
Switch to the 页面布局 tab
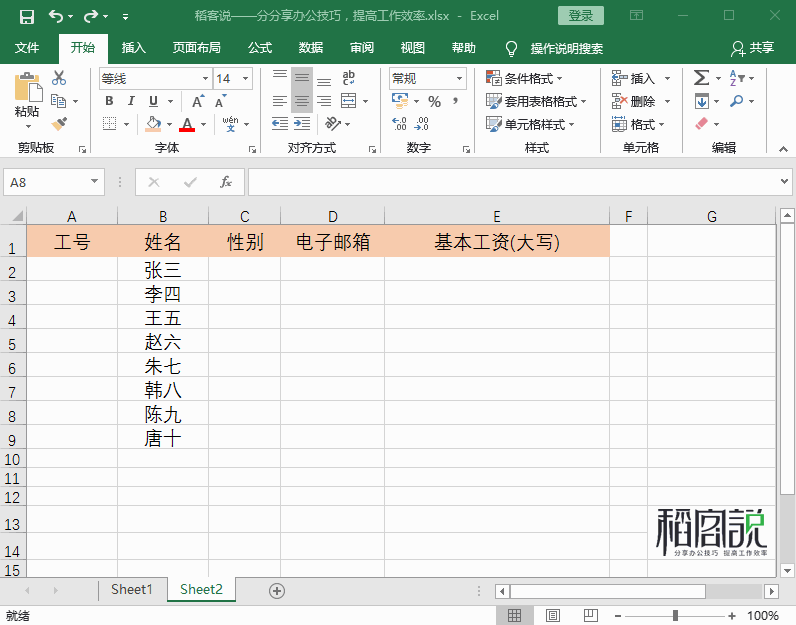pyautogui.click(x=196, y=48)
